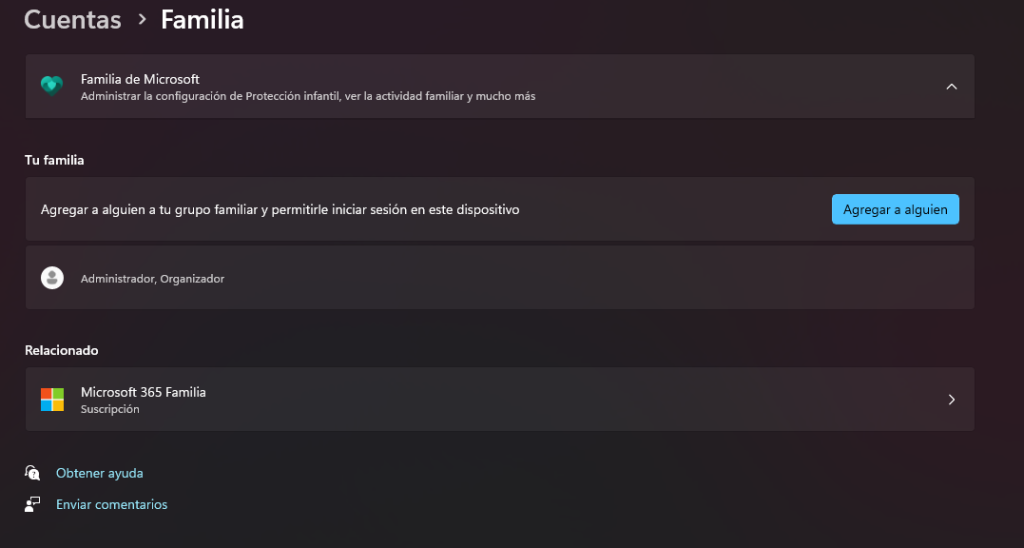1024x548 pixels.
Task: Collapse the Familia de Microsoft section chevron
Action: pos(951,87)
